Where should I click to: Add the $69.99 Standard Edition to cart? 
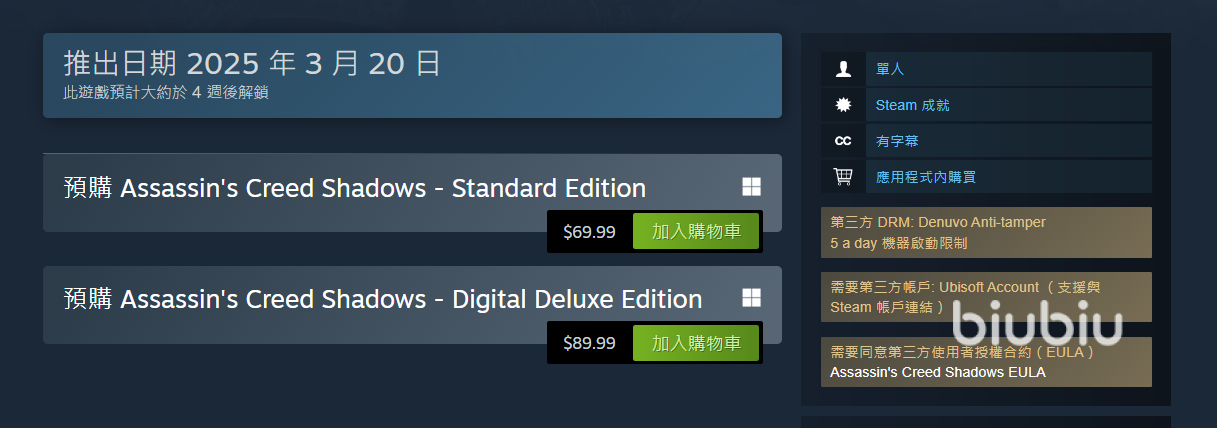click(x=696, y=232)
